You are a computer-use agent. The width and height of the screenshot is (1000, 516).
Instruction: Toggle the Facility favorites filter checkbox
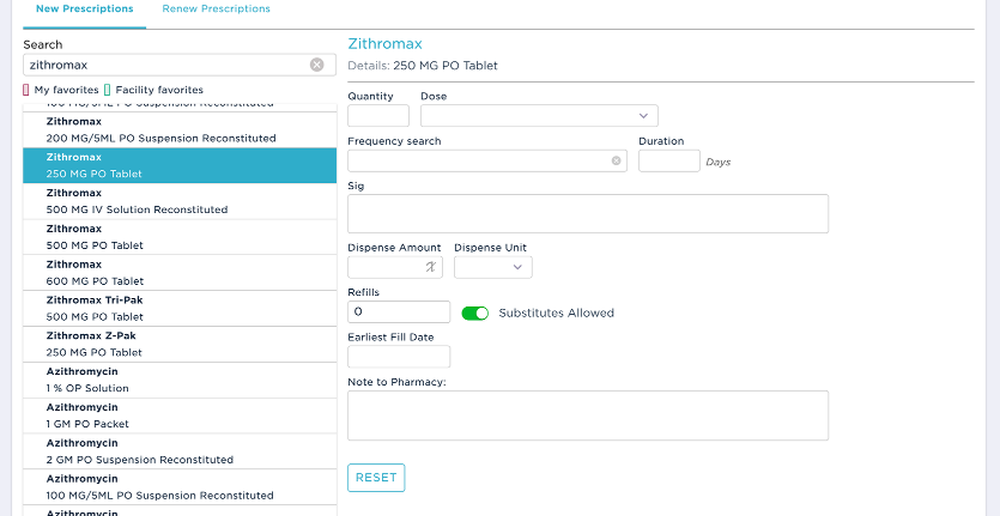tap(108, 90)
